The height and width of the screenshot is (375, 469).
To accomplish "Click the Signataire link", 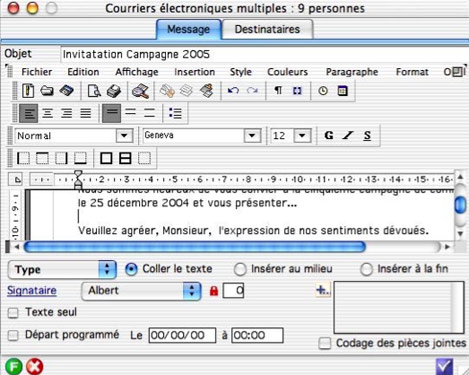I will pos(32,291).
